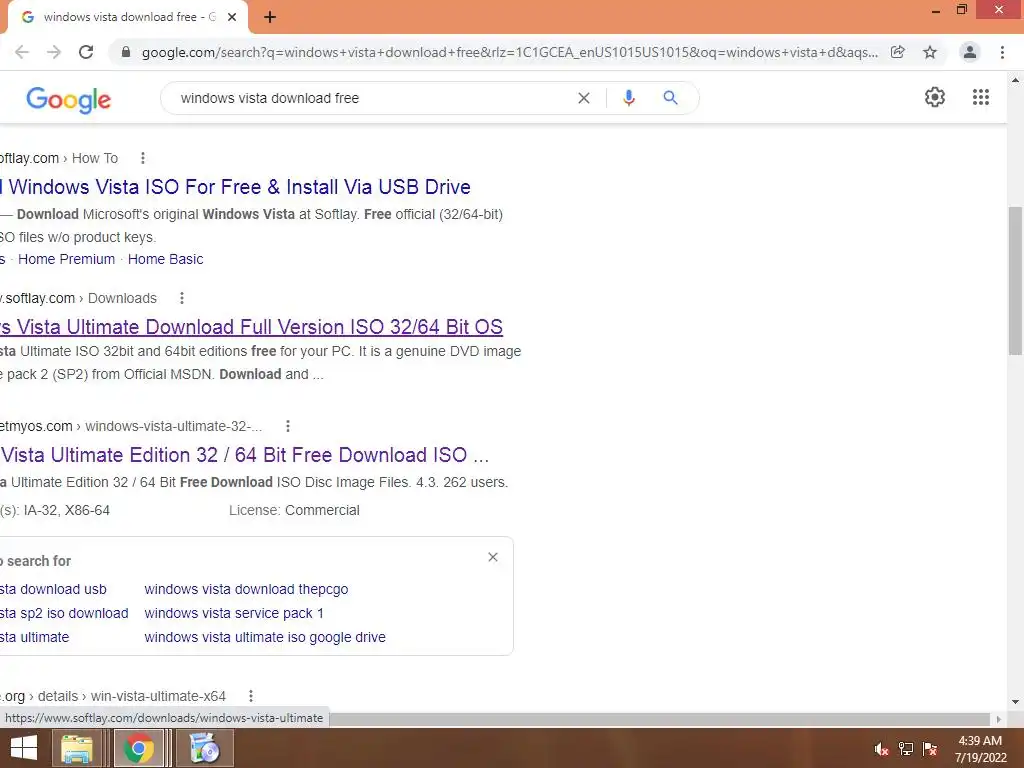Open Vista Ultimate Edition 32 / 64 Bit Free Download
This screenshot has width=1024, height=768.
(x=245, y=455)
